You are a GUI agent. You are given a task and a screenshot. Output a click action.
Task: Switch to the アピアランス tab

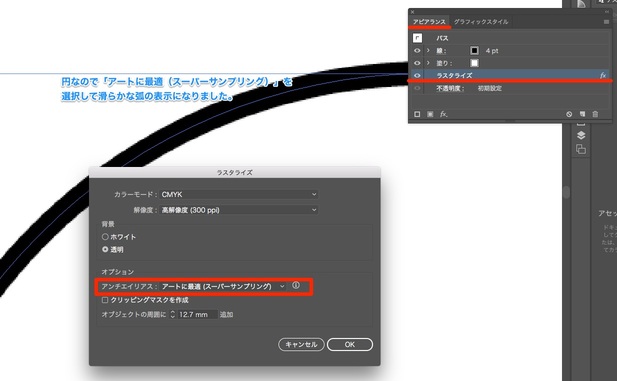click(x=429, y=22)
